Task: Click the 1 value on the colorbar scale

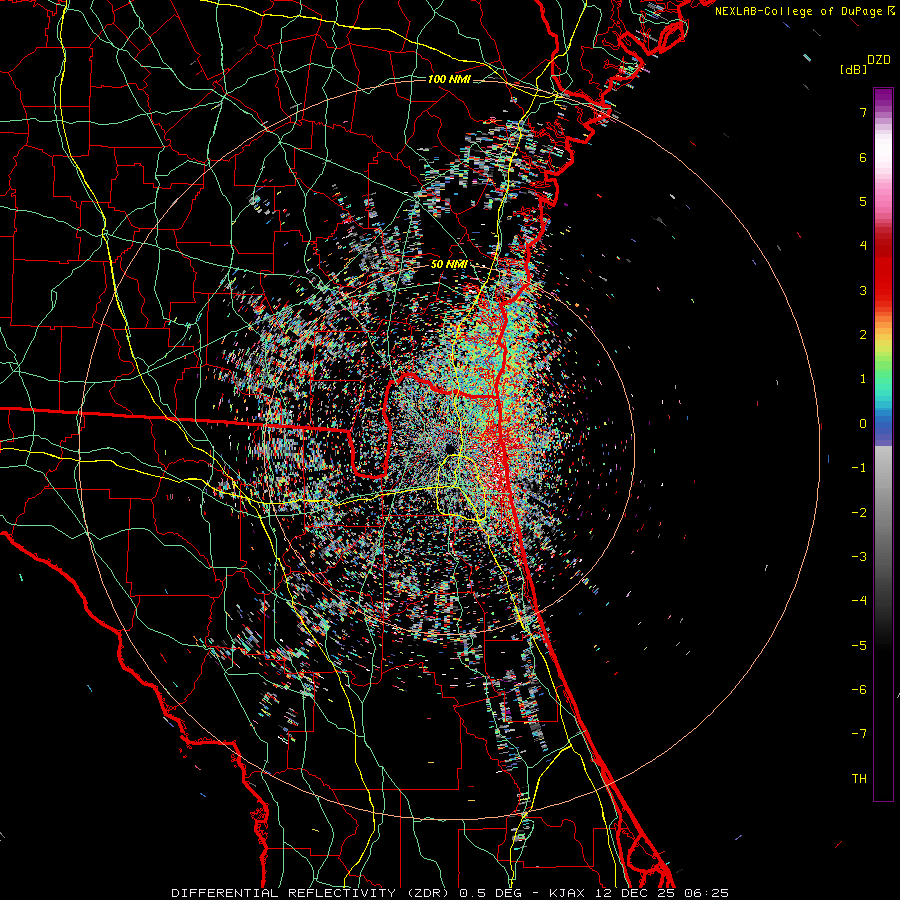Action: point(863,379)
